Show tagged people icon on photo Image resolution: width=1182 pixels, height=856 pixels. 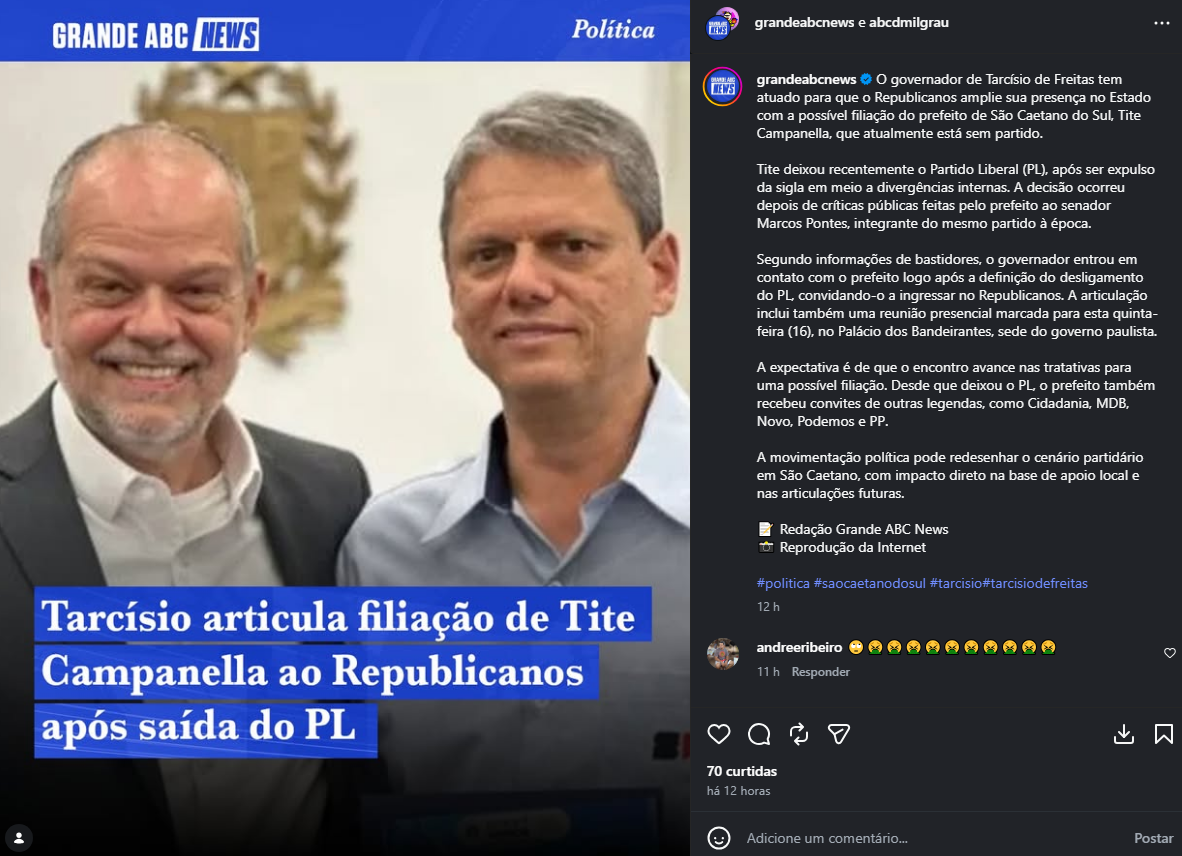[x=19, y=837]
